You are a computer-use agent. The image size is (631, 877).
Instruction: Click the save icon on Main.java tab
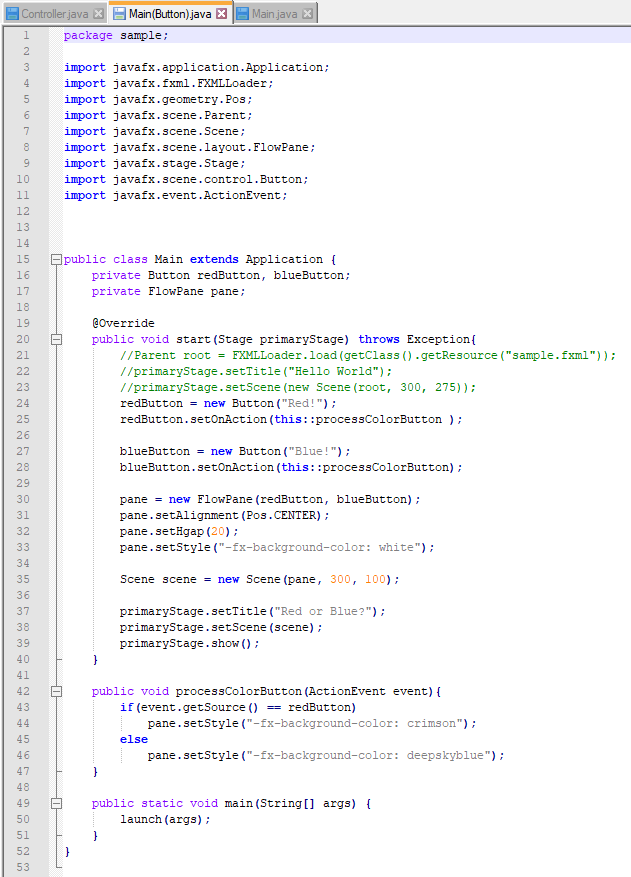(242, 14)
